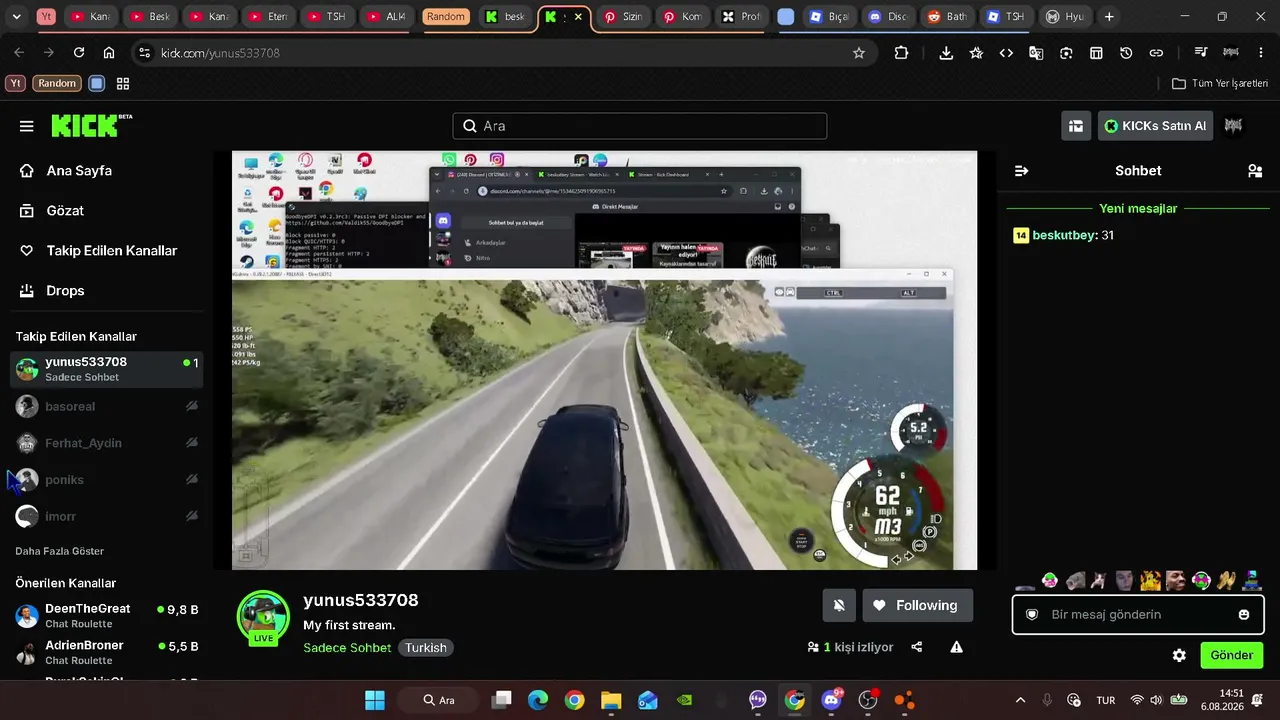
Task: Switch to the Random tab group
Action: coord(446,17)
